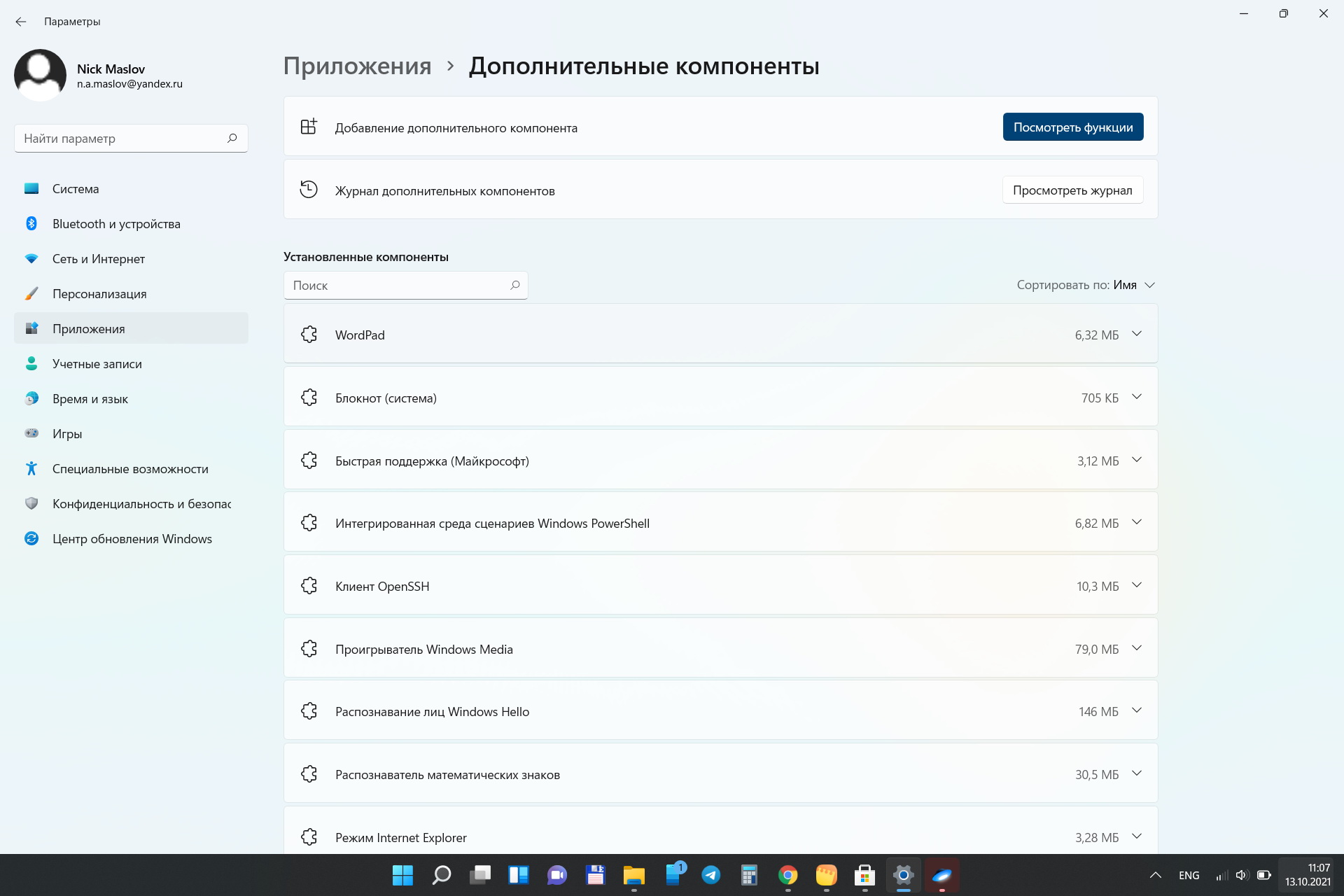
Task: Click the search magnifier in Найти параметр
Action: pyautogui.click(x=232, y=138)
